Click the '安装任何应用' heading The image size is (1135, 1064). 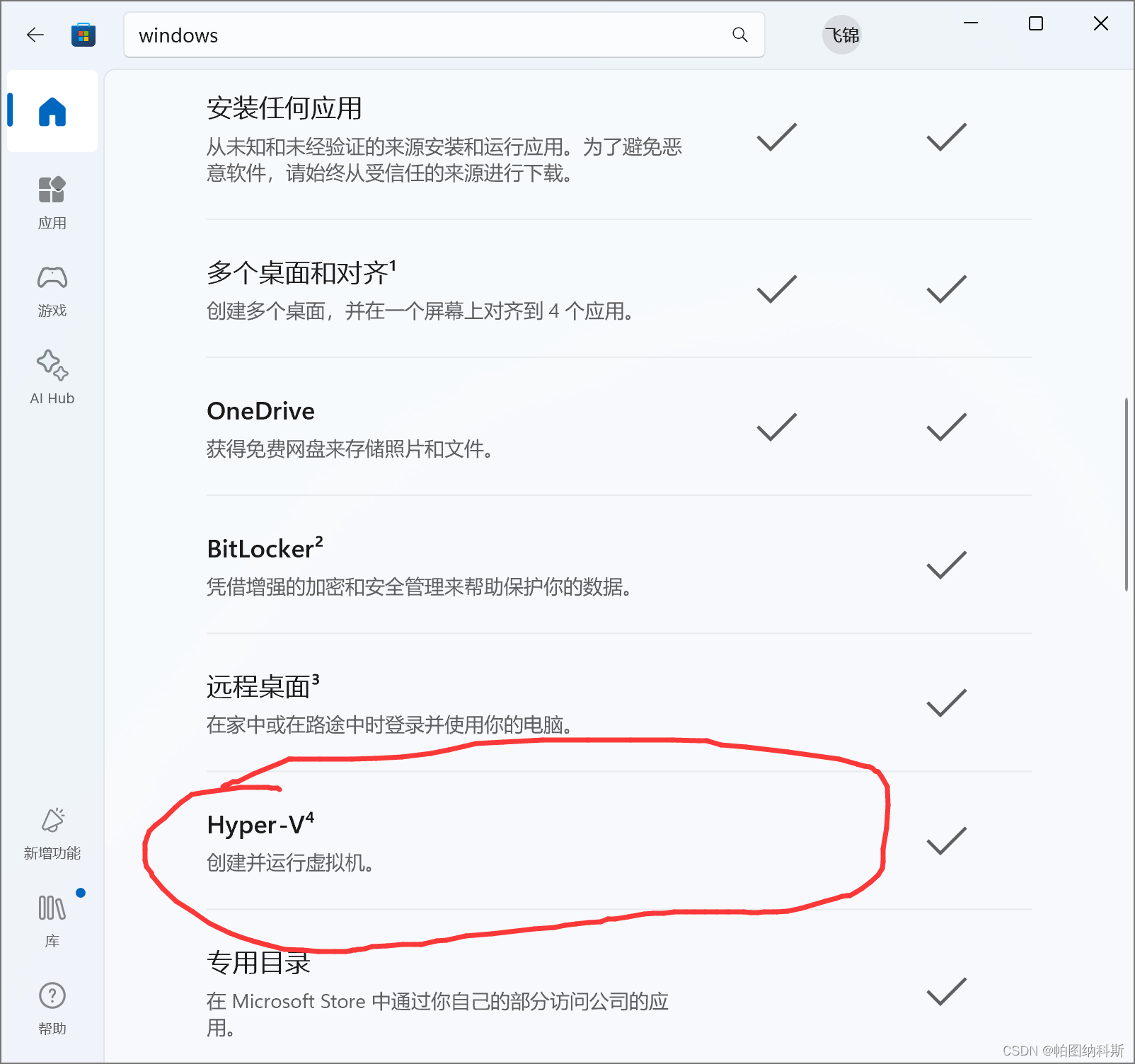pyautogui.click(x=284, y=108)
